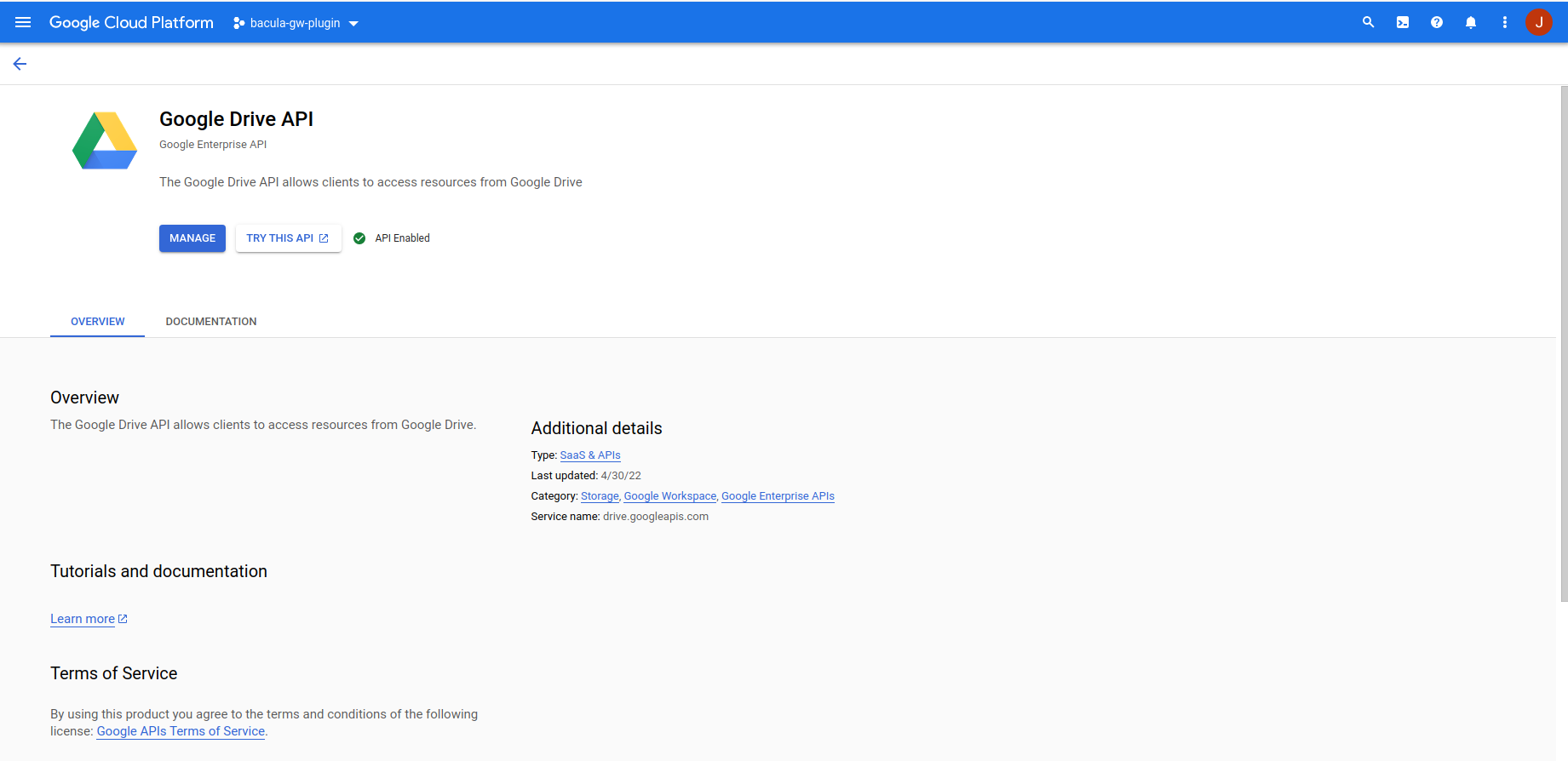Open the user account avatar J

(1538, 22)
